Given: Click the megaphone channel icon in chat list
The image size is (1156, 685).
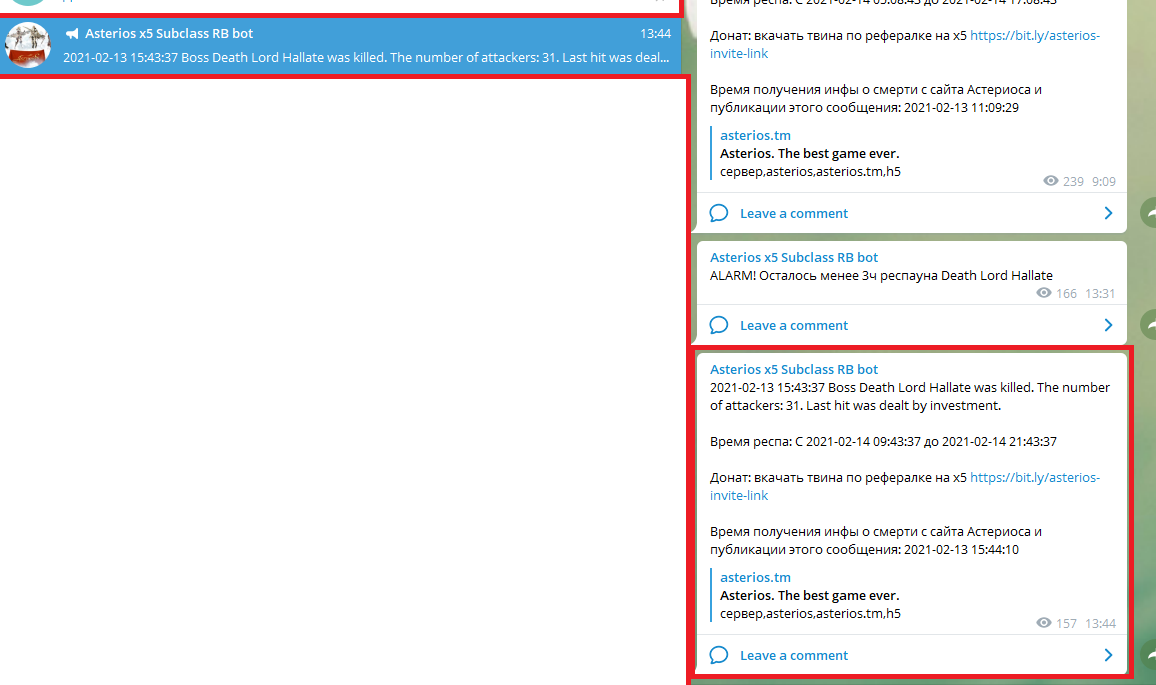Looking at the screenshot, I should point(72,34).
